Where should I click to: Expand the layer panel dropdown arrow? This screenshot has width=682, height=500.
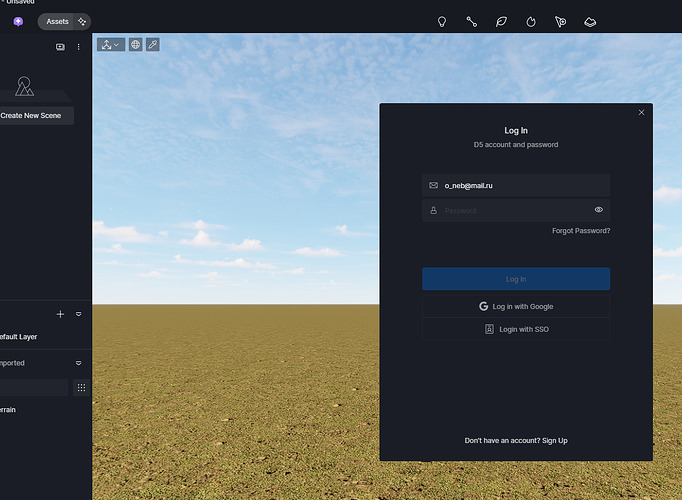coord(79,314)
